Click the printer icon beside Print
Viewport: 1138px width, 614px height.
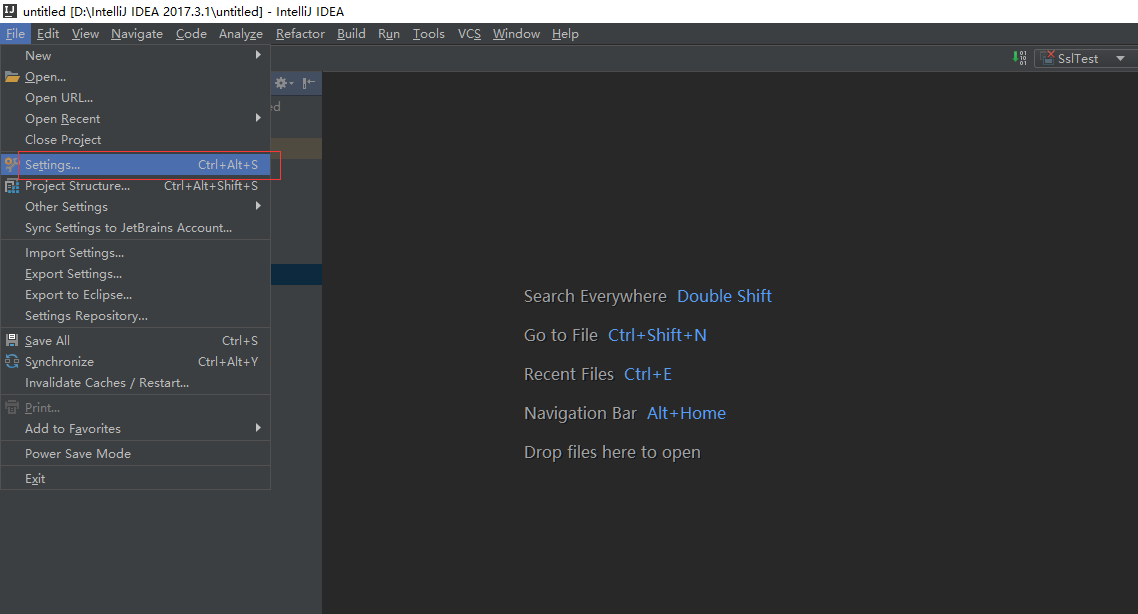(x=12, y=407)
